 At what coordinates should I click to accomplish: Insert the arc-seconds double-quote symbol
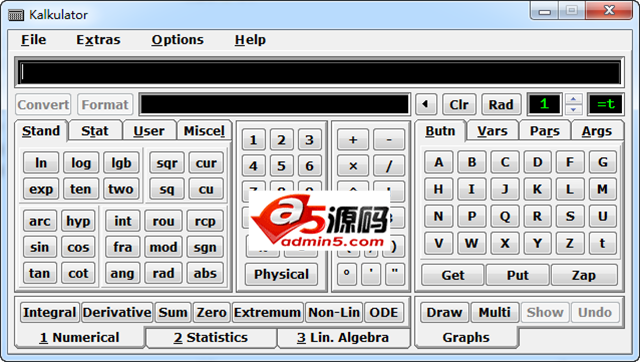(x=395, y=273)
